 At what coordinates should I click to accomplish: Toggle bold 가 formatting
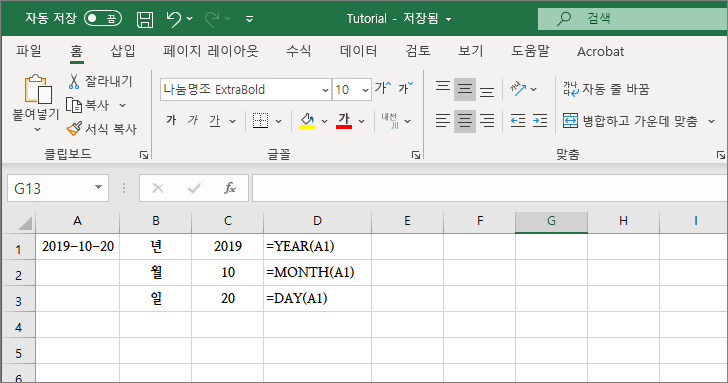171,121
